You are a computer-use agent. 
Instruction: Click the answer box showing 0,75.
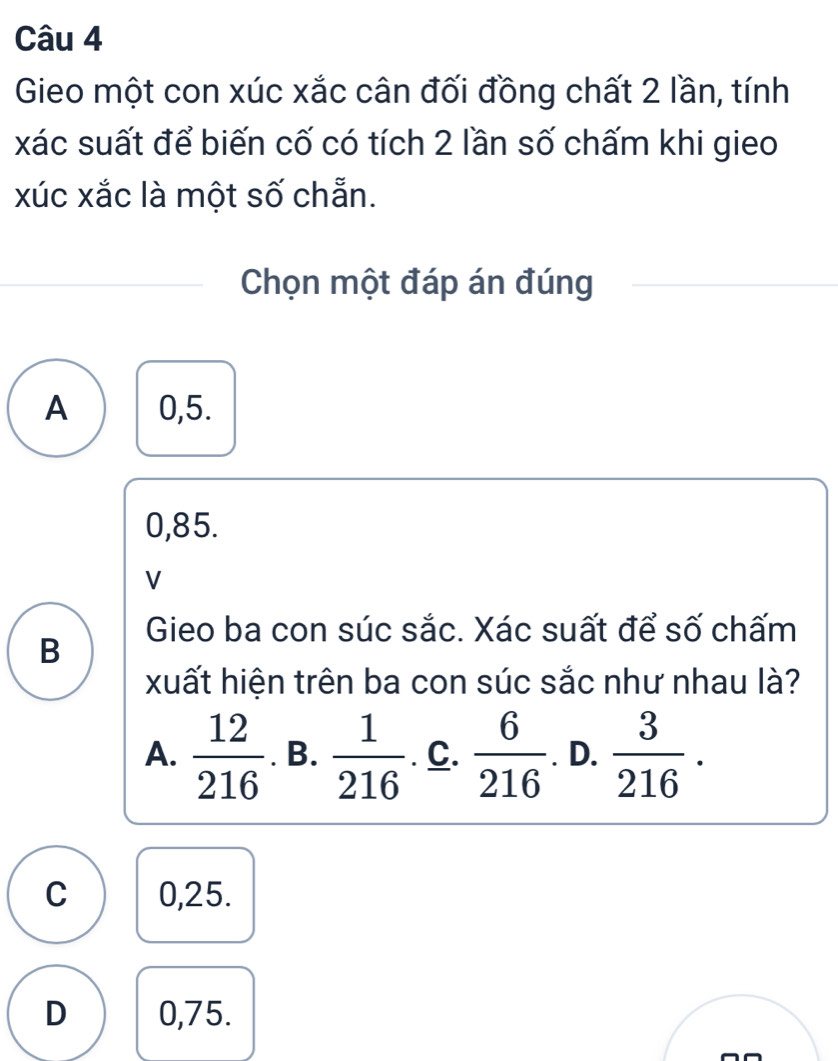click(195, 1013)
